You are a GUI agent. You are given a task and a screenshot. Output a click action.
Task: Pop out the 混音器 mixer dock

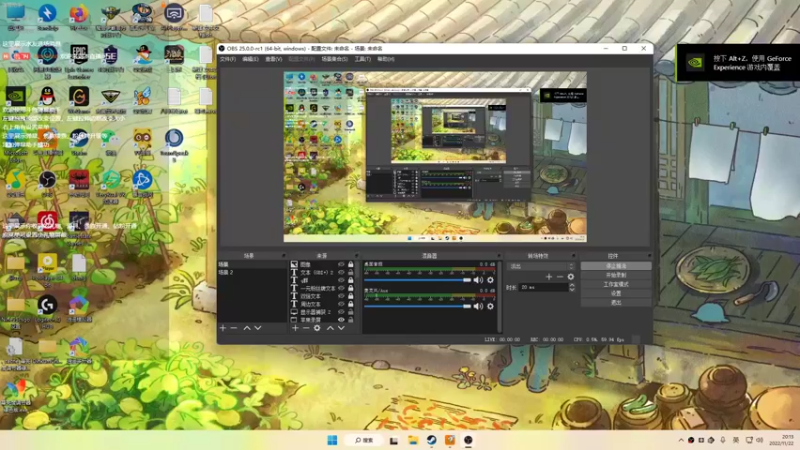click(x=498, y=256)
